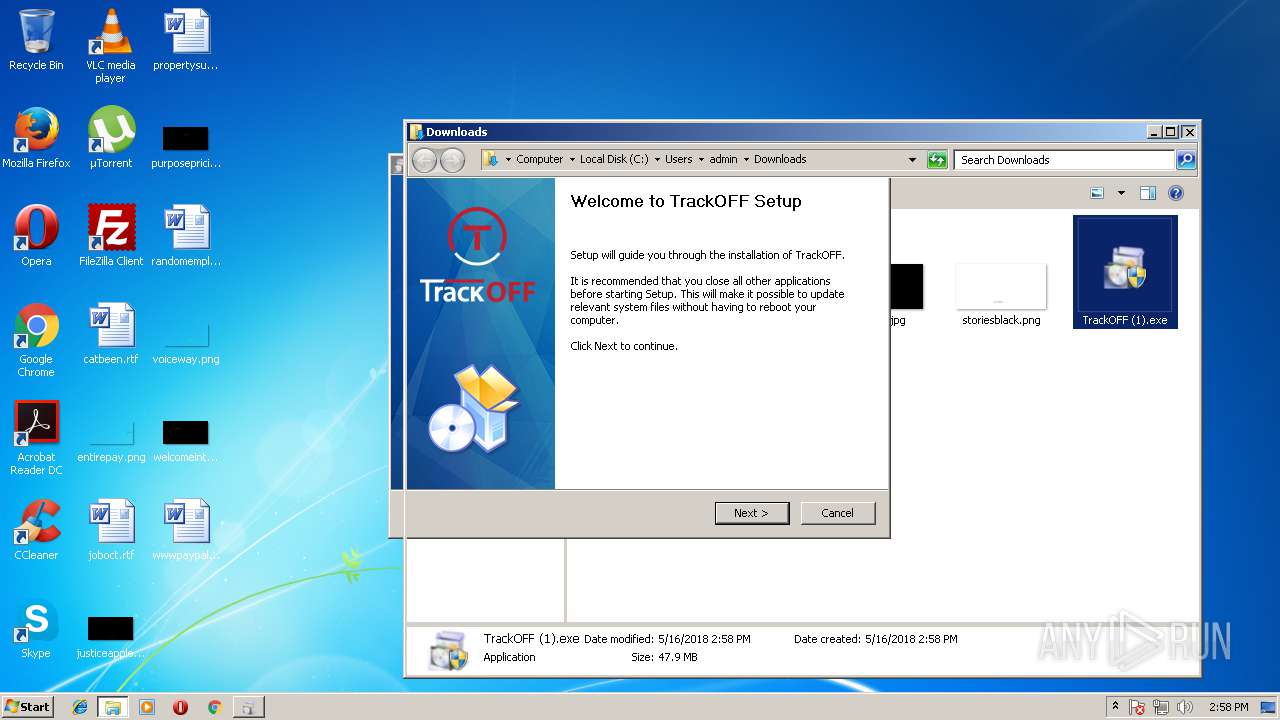Click the search magnifier button
This screenshot has width=1280, height=720.
click(x=1185, y=159)
